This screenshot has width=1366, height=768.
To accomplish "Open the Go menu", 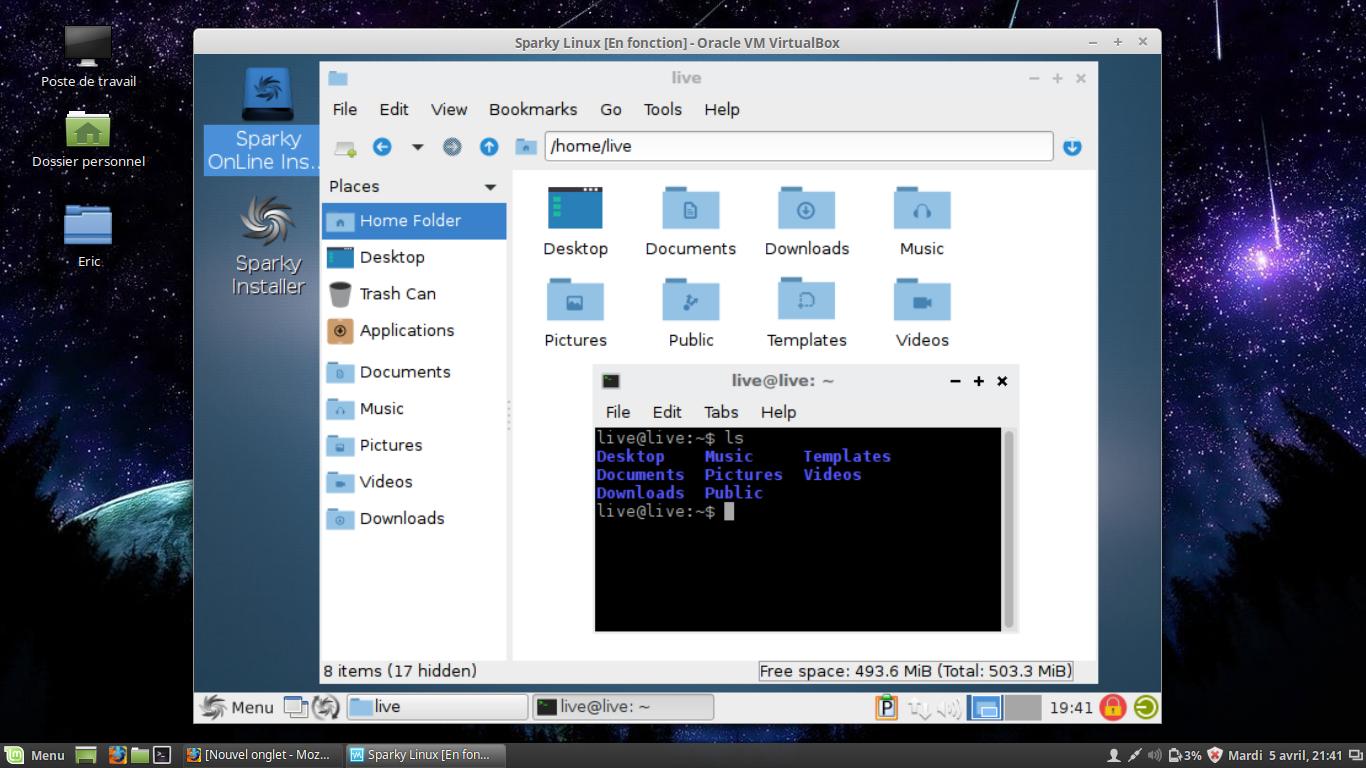I will pos(611,109).
